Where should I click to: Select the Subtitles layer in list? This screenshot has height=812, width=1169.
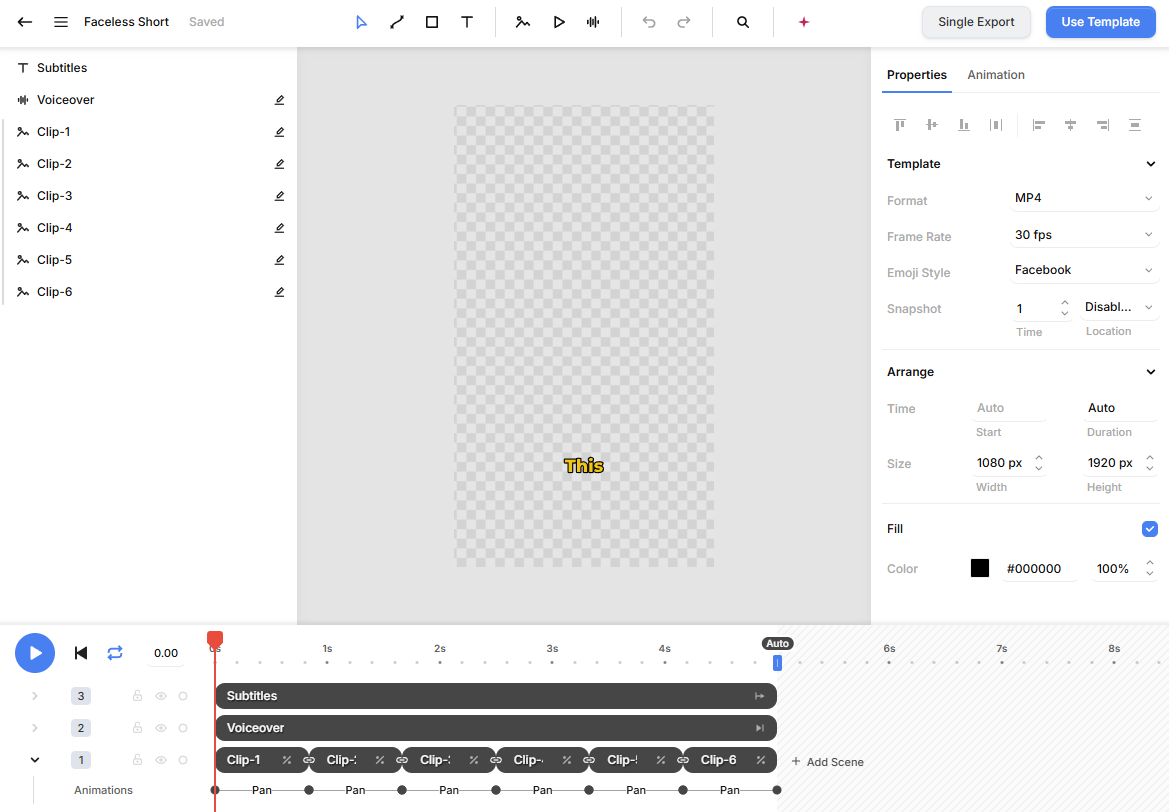[148, 68]
